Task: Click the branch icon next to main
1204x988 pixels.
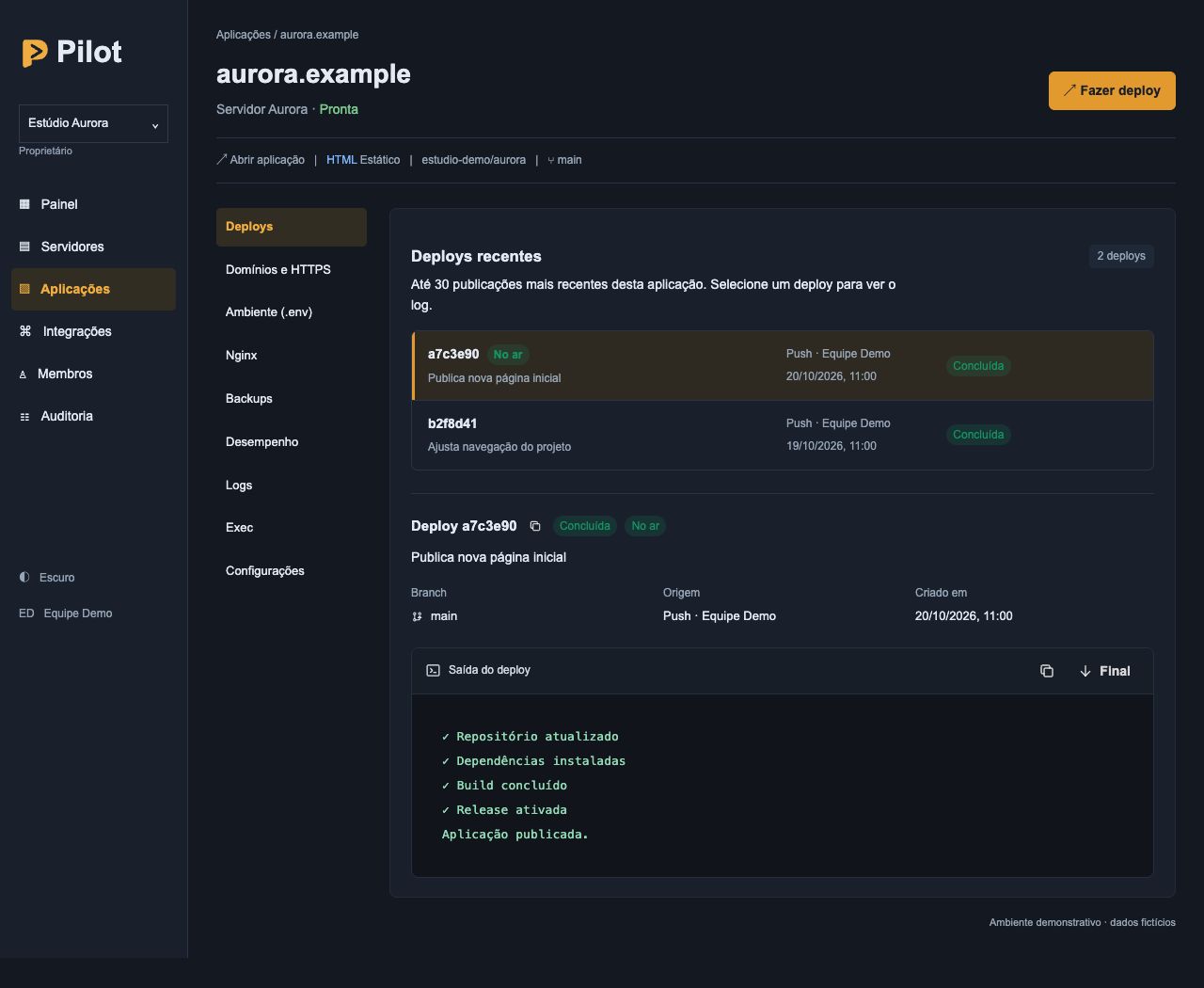Action: click(417, 616)
